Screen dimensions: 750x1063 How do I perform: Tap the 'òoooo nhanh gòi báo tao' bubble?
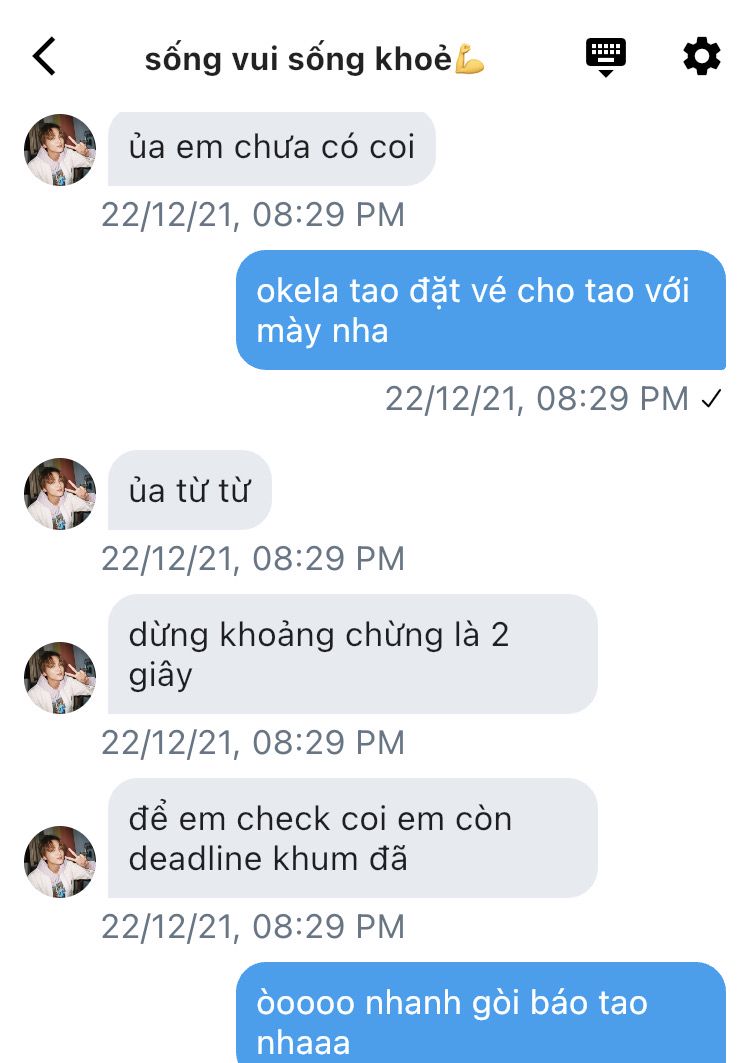tap(481, 1013)
